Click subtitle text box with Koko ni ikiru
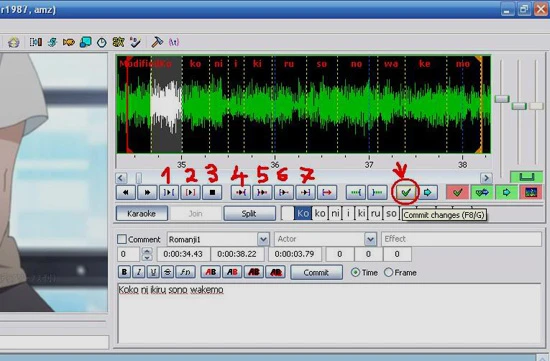 tap(330, 313)
